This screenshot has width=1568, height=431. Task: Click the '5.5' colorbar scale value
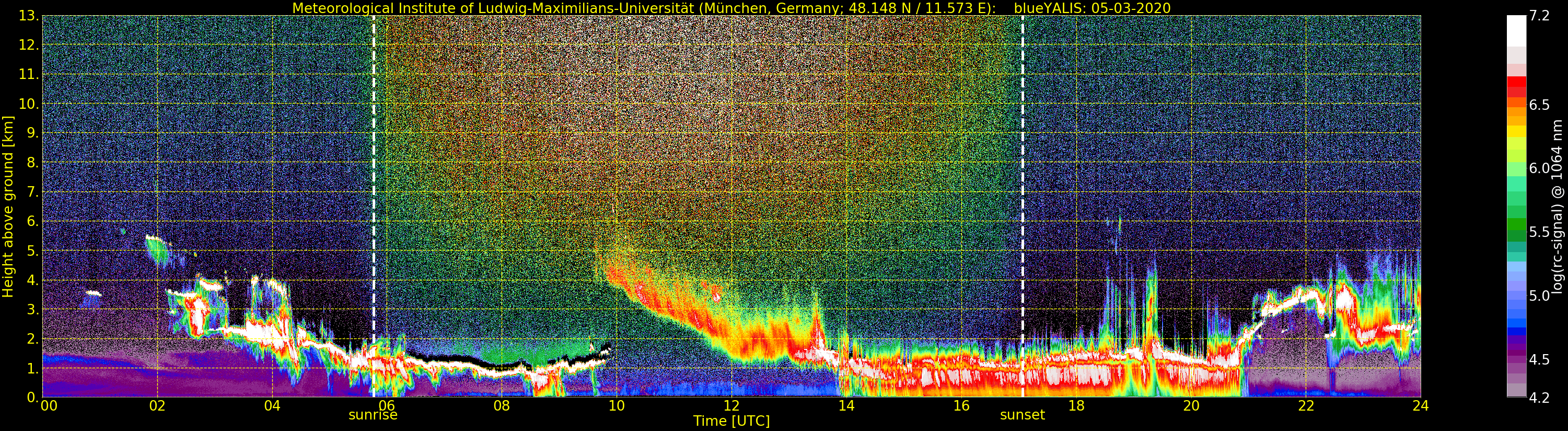[x=1539, y=232]
